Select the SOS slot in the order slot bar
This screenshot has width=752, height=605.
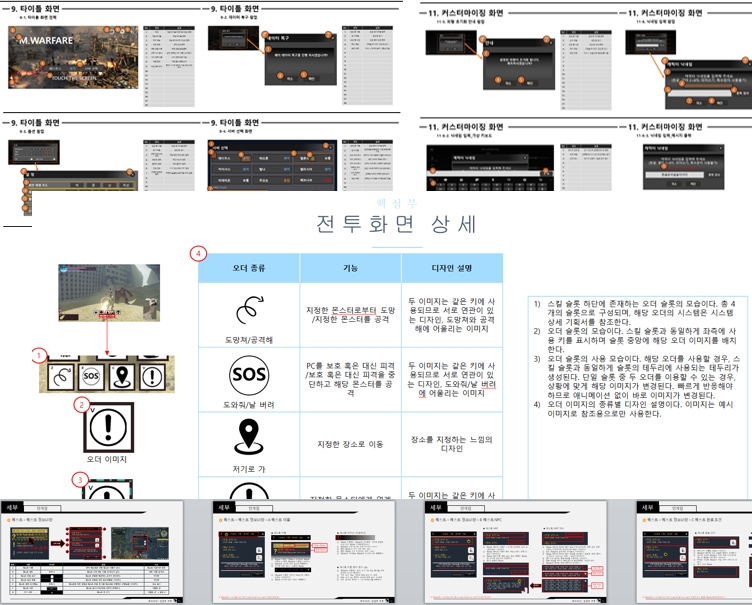pos(90,376)
